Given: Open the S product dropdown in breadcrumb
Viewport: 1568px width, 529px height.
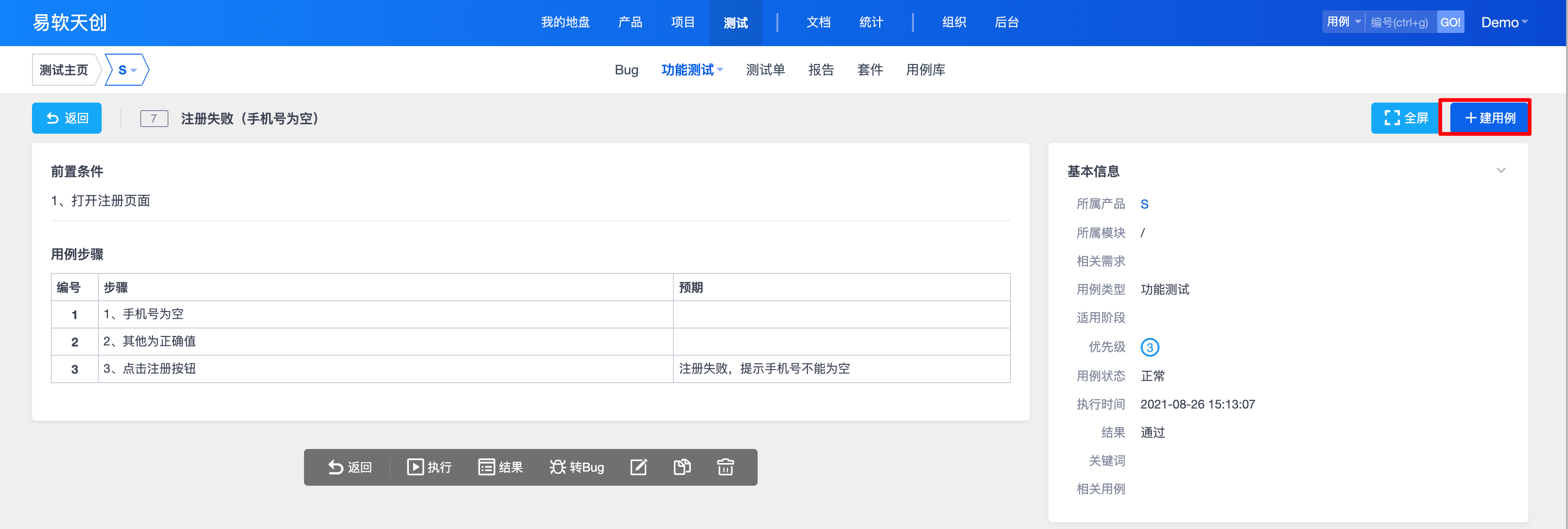Looking at the screenshot, I should coord(127,70).
